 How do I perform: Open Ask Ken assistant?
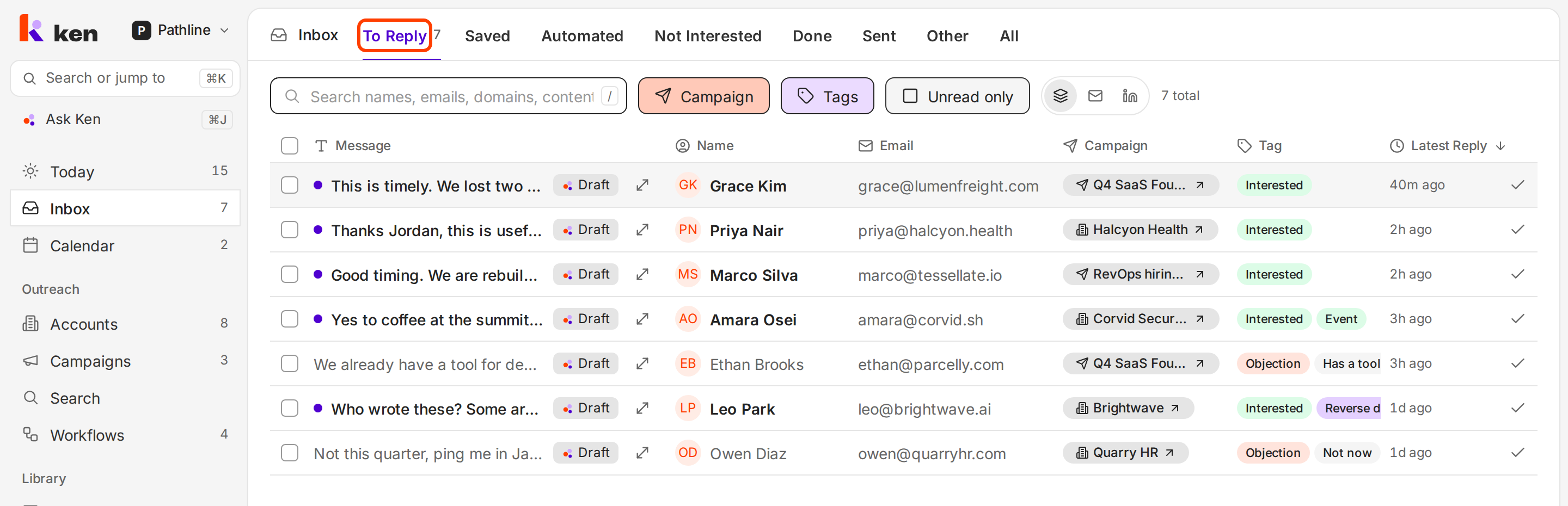(125, 119)
